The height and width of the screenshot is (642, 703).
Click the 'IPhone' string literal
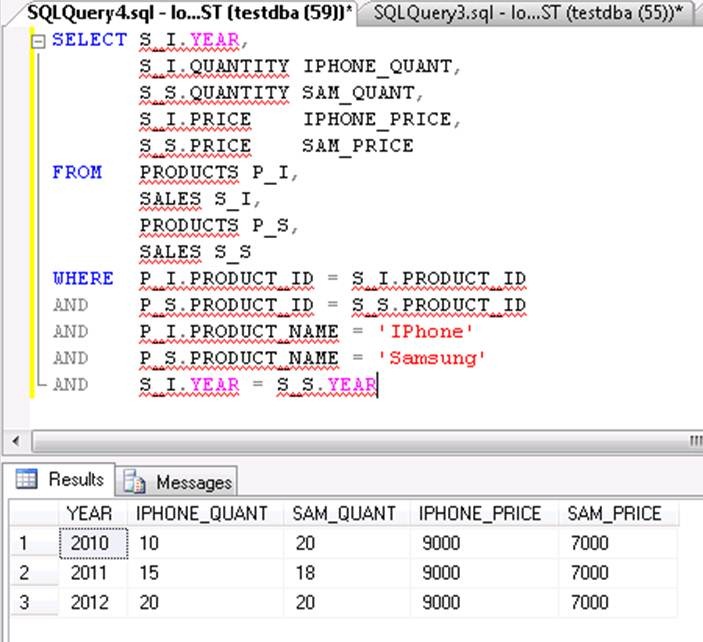click(x=425, y=332)
